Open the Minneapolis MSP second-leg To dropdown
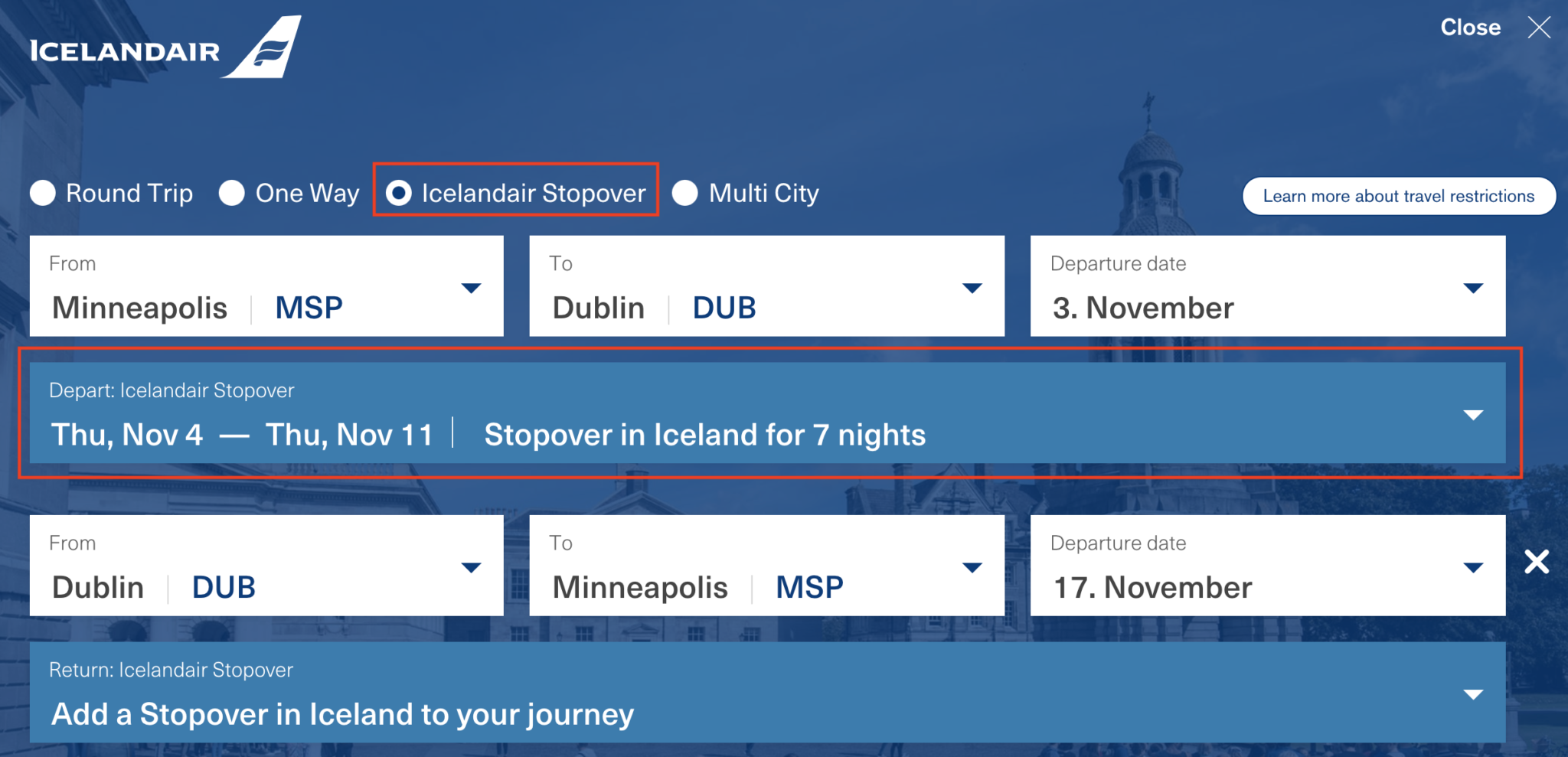1568x757 pixels. tap(972, 566)
